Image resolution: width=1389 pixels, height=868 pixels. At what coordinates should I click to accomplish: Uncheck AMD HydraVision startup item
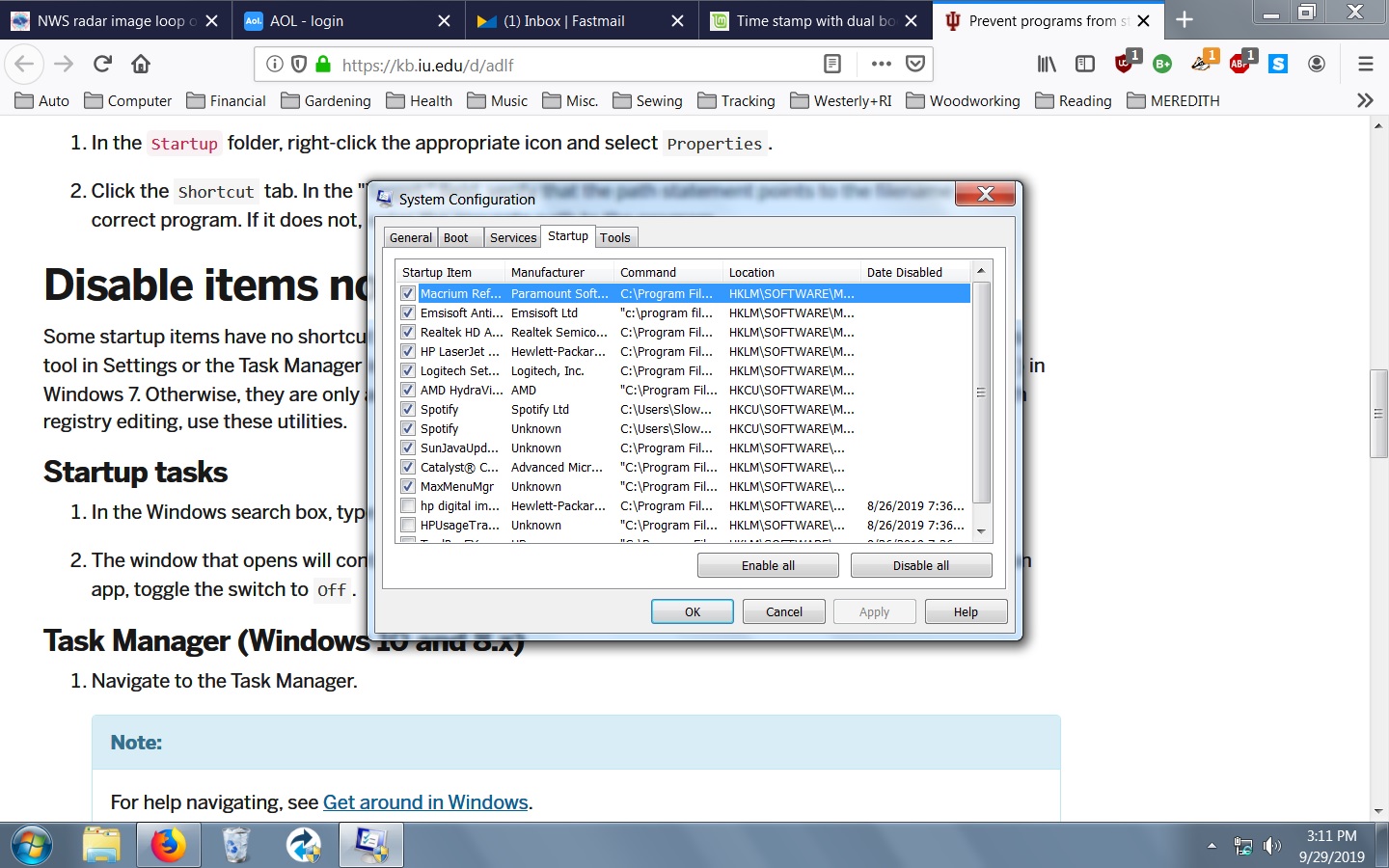click(x=408, y=390)
